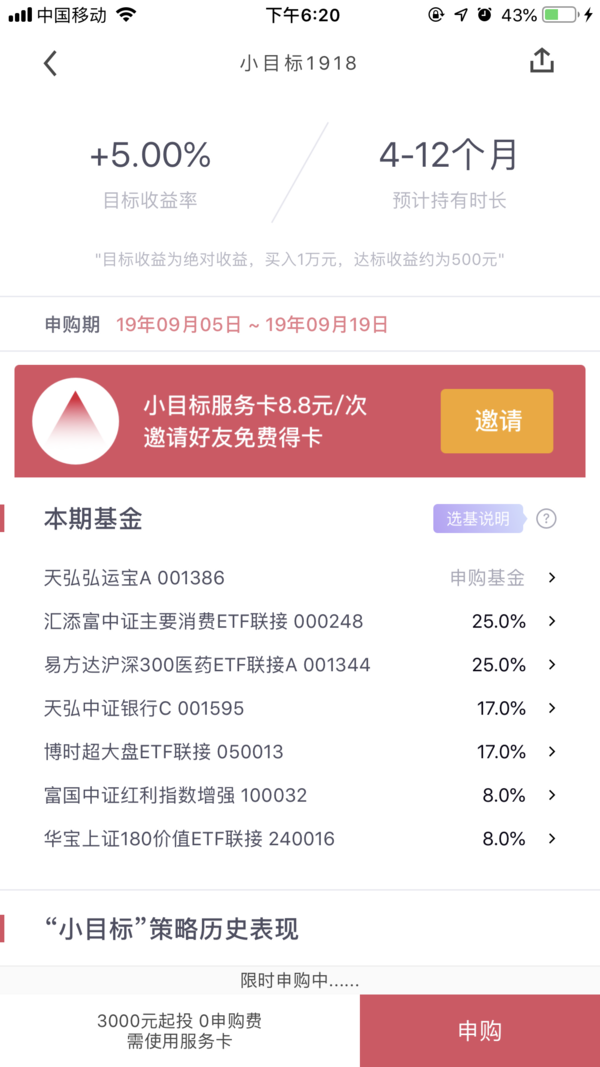Tap the alarm clock status icon
The width and height of the screenshot is (600, 1067).
pyautogui.click(x=484, y=15)
